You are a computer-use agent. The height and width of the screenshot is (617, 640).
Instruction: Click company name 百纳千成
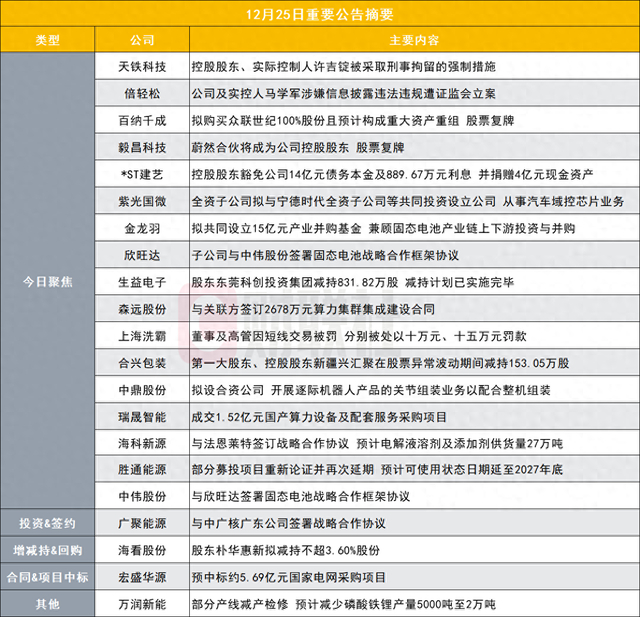tap(142, 120)
